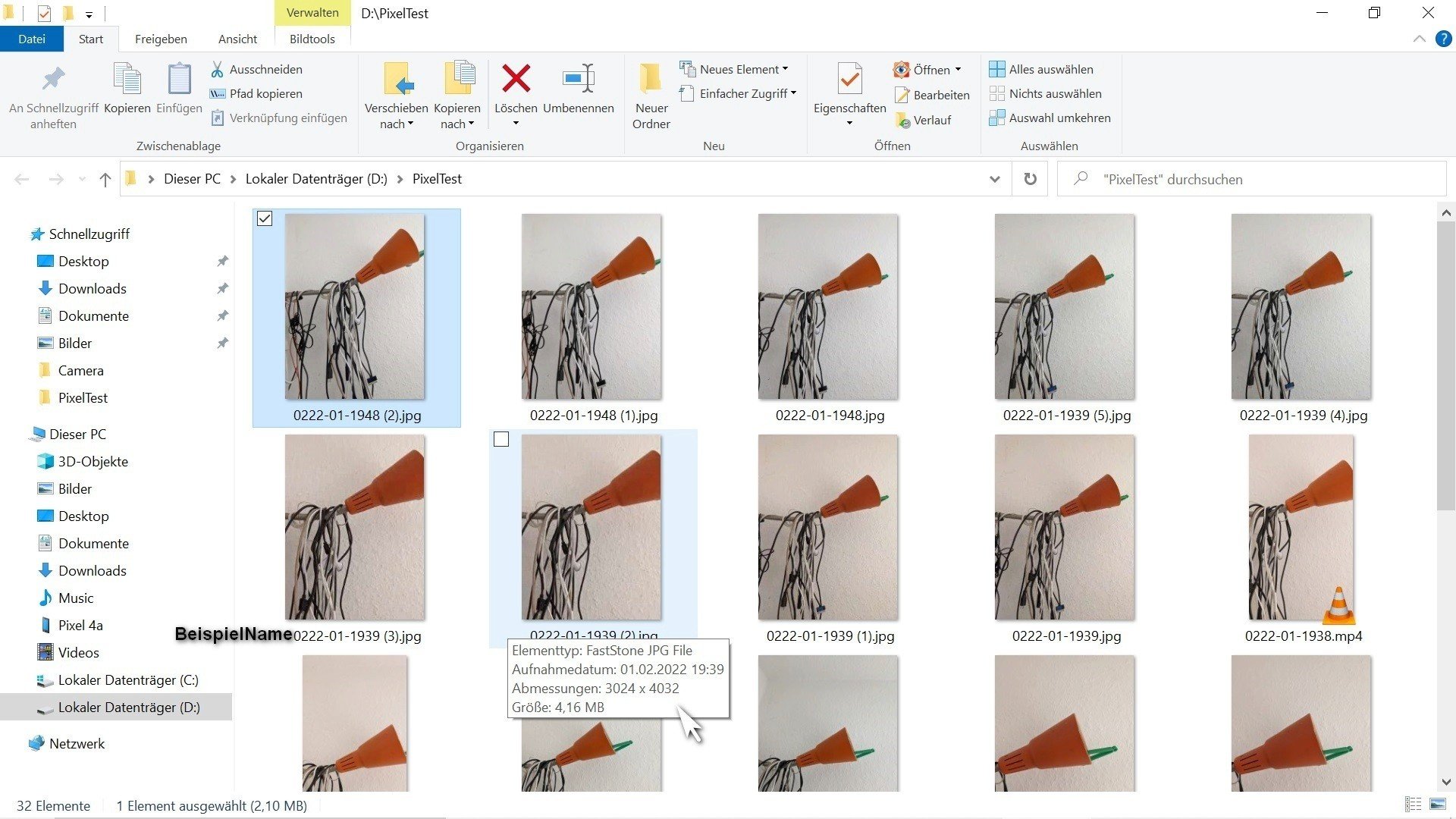Open Neues Element dropdown

pos(734,69)
